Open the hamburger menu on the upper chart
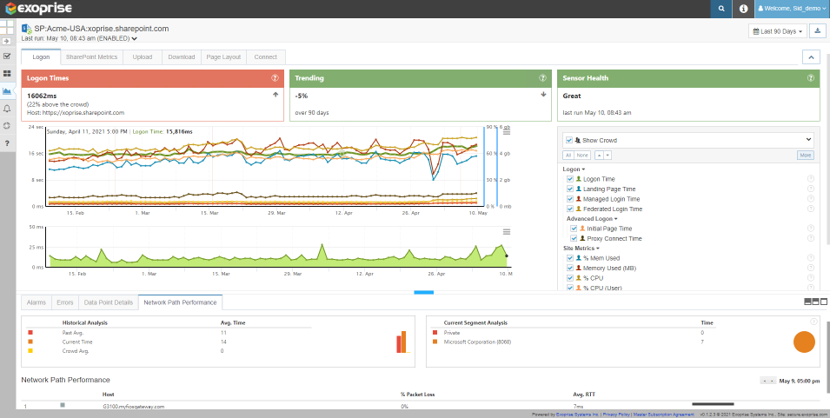The image size is (830, 418). click(x=506, y=132)
